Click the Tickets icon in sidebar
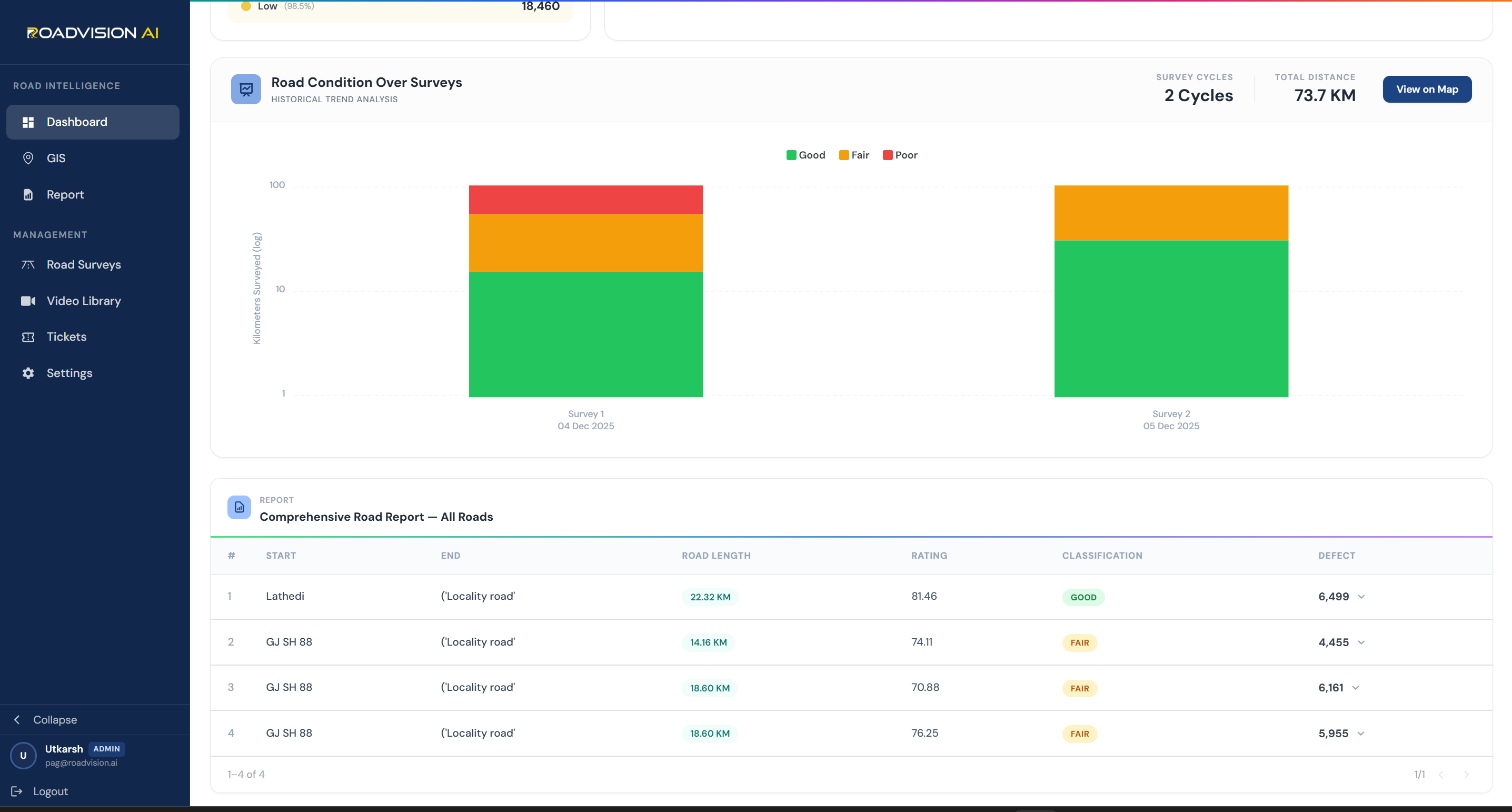 coord(27,337)
